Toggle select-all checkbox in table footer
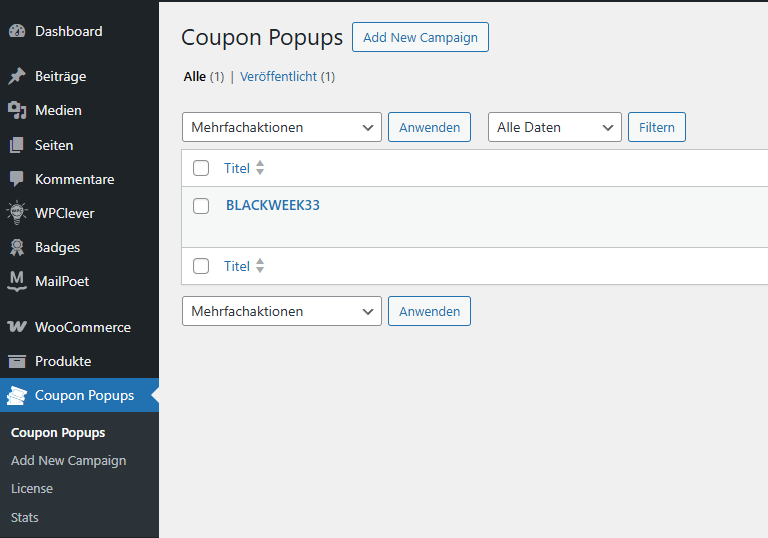This screenshot has height=538, width=768. pyautogui.click(x=201, y=266)
